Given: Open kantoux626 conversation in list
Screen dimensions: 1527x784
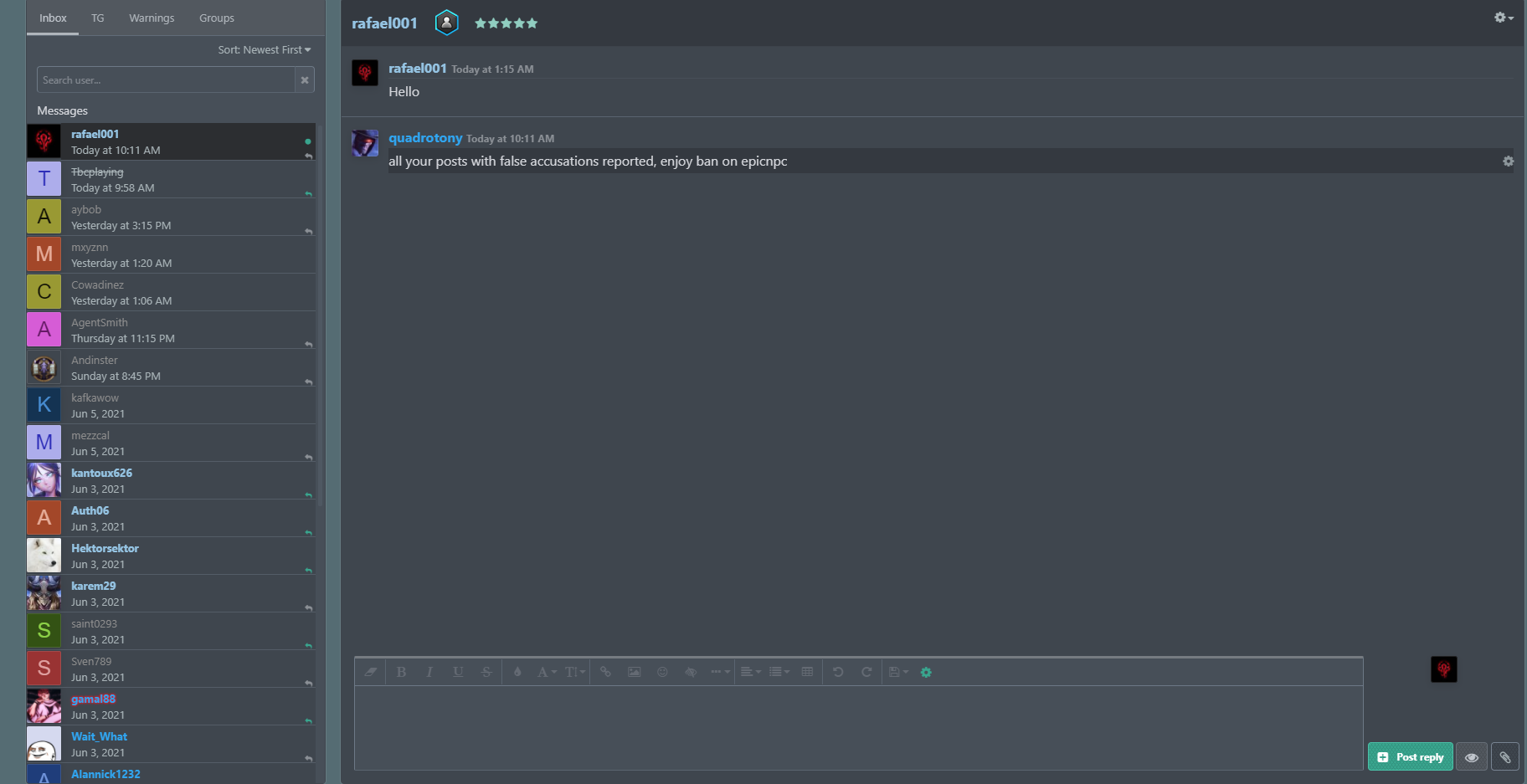Looking at the screenshot, I should pos(171,480).
